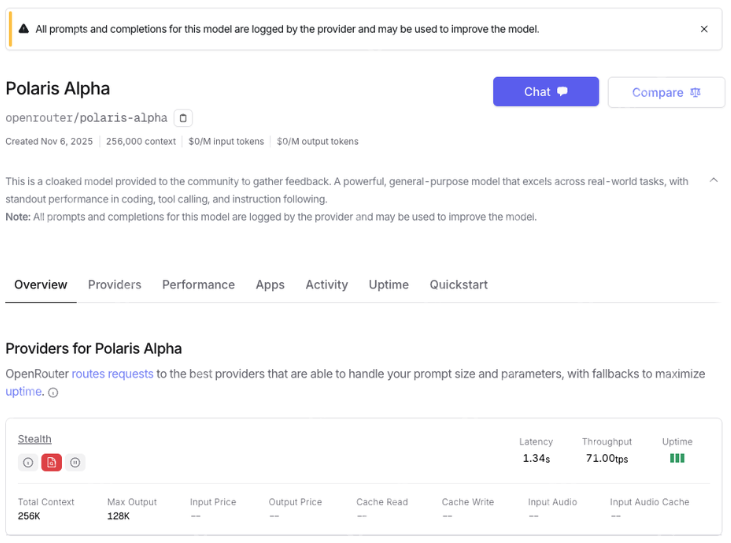This screenshot has height=543, width=731.
Task: Select the Apps tab
Action: pyautogui.click(x=270, y=285)
